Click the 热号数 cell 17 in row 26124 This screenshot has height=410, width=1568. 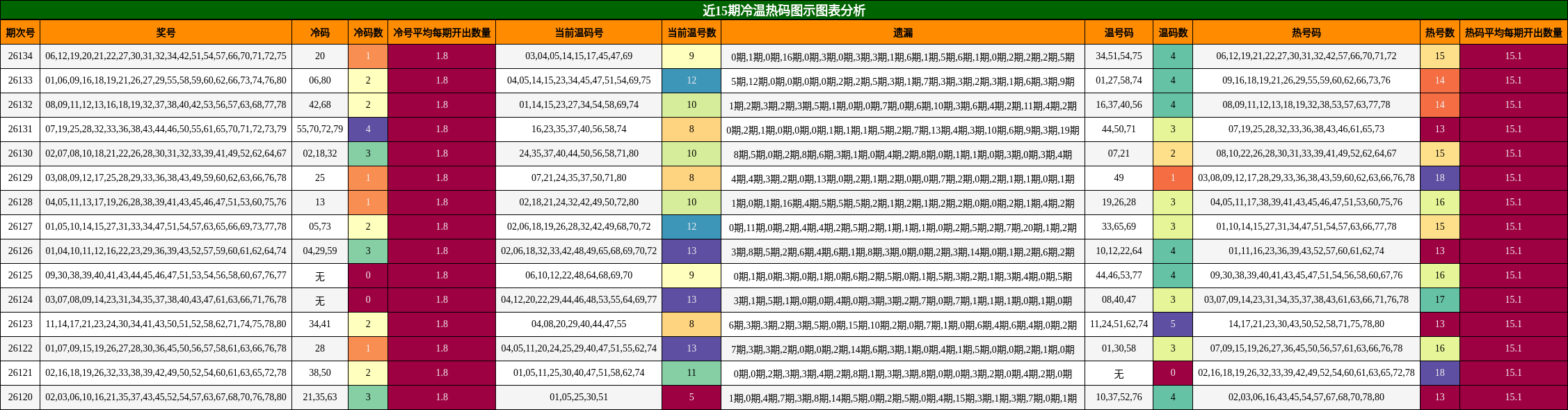tap(1440, 300)
